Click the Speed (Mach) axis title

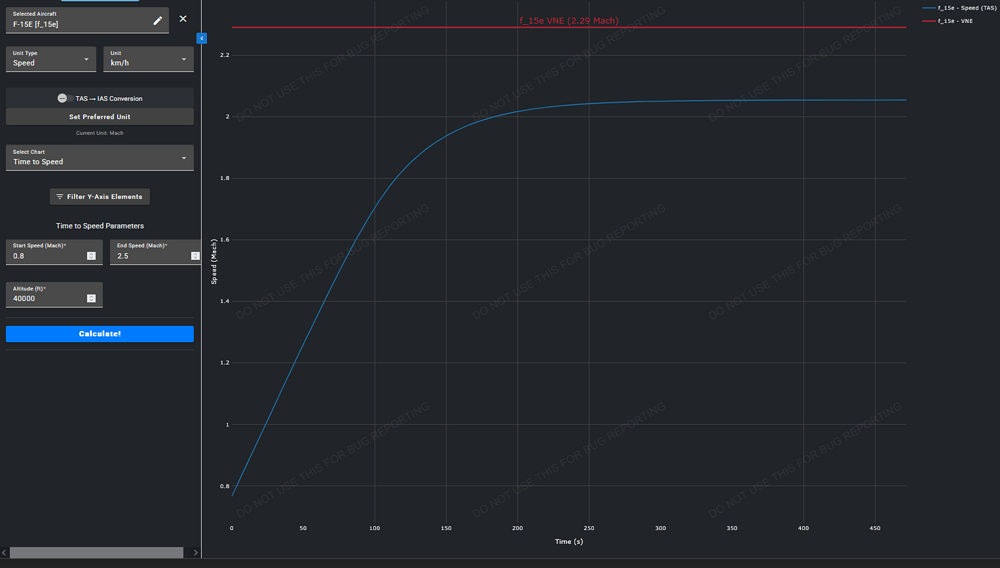coord(214,261)
